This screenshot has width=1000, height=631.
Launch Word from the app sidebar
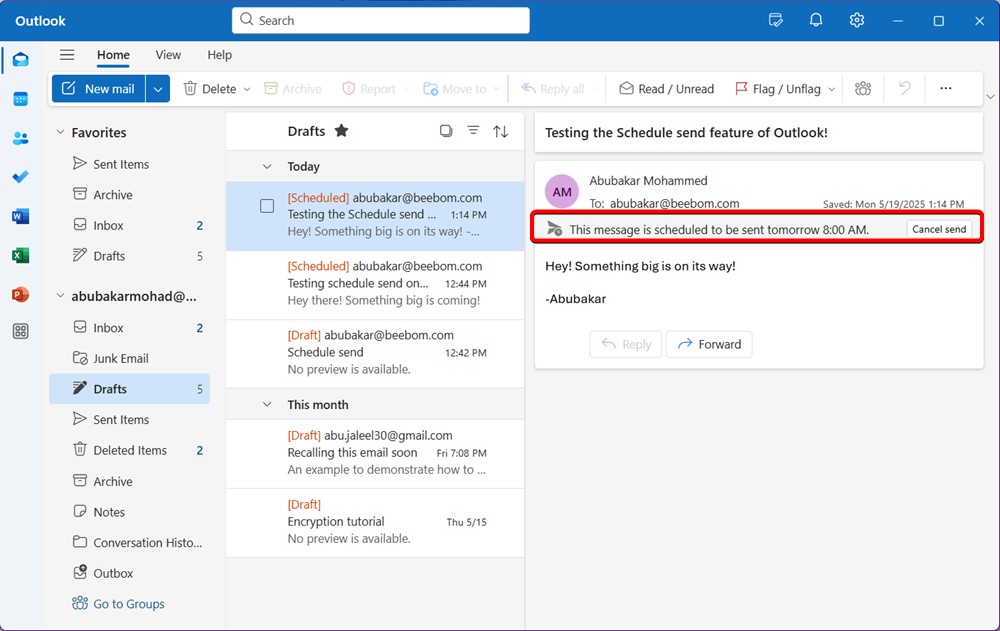point(20,216)
